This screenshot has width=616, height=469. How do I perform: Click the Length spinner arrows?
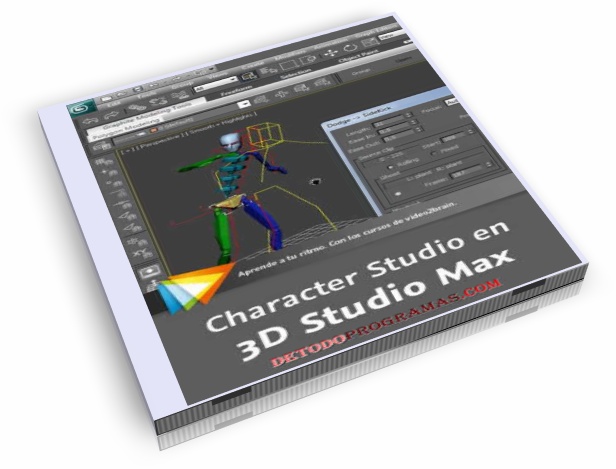410,114
